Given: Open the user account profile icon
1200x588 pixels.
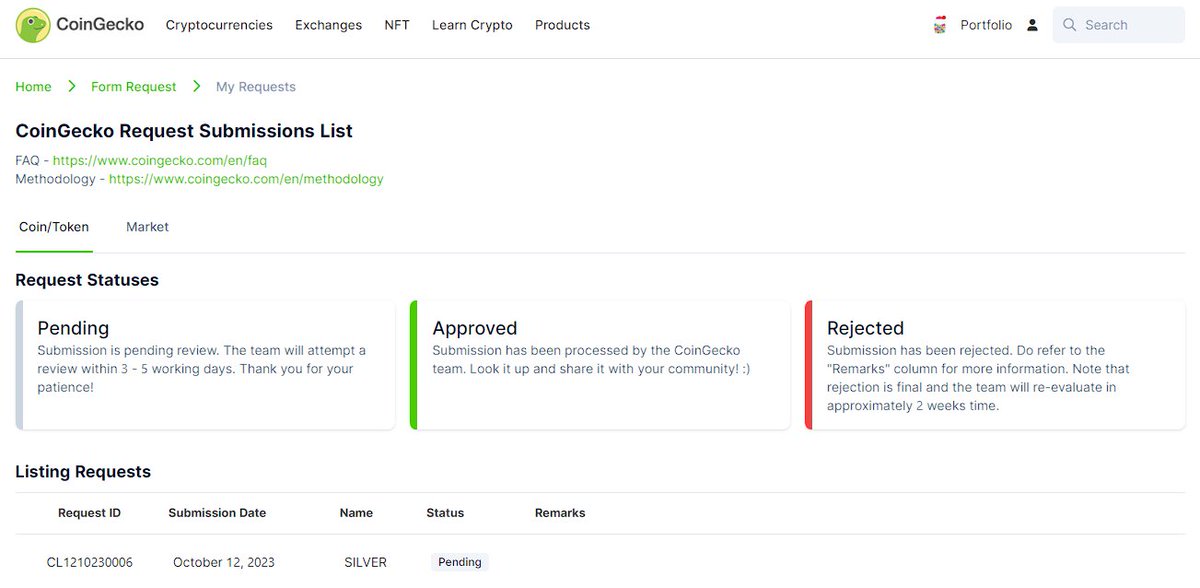Looking at the screenshot, I should click(x=1033, y=25).
